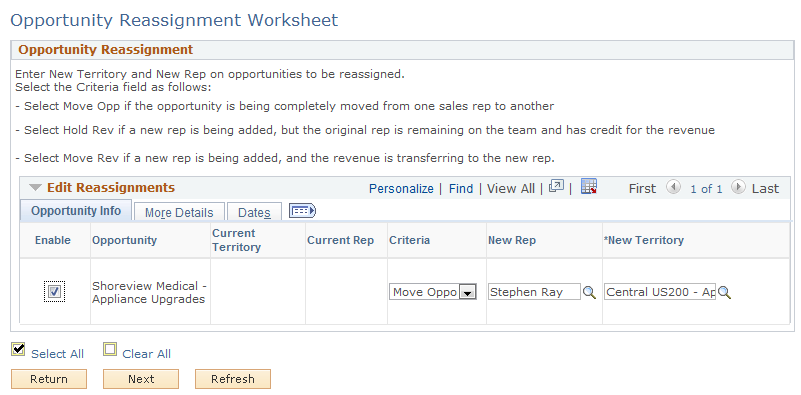Click the Personalize link
The width and height of the screenshot is (801, 395).
[401, 189]
